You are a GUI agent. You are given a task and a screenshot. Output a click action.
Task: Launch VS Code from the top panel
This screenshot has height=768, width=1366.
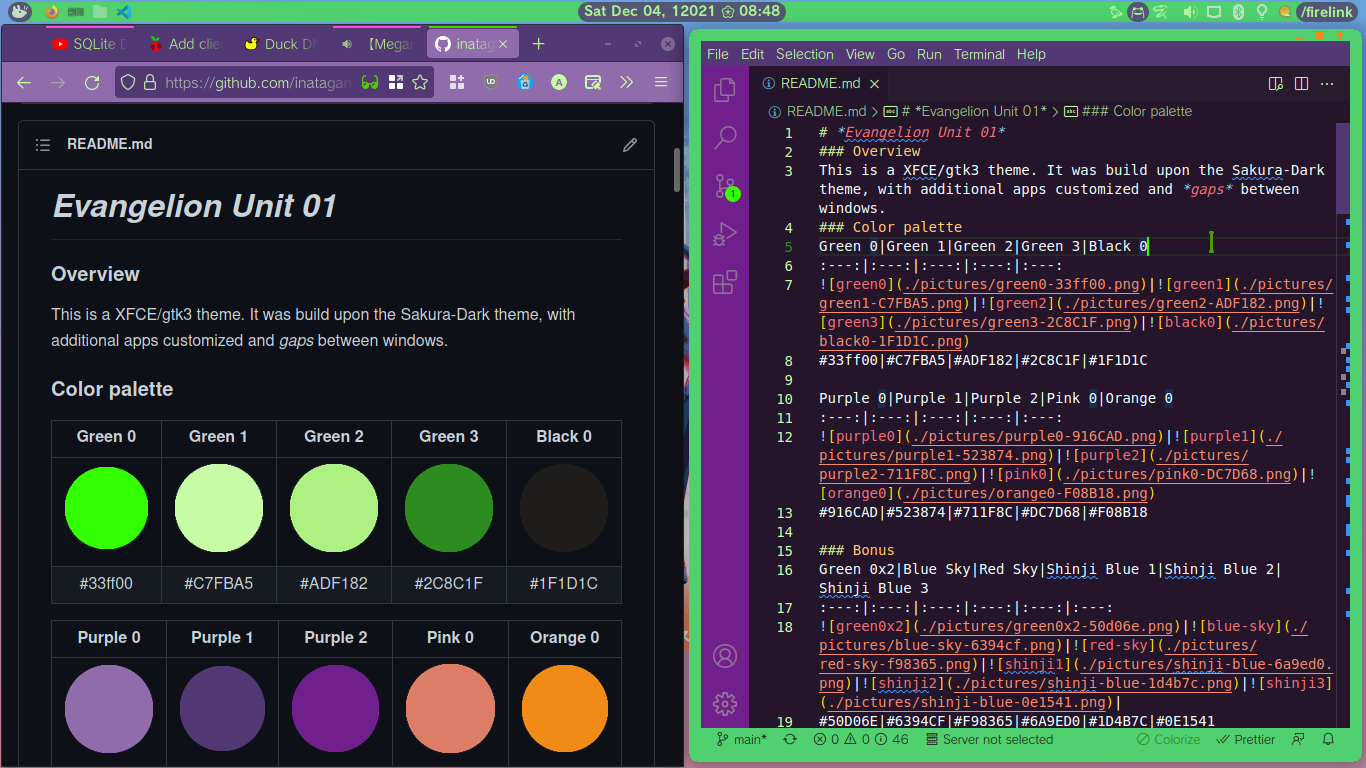[124, 12]
